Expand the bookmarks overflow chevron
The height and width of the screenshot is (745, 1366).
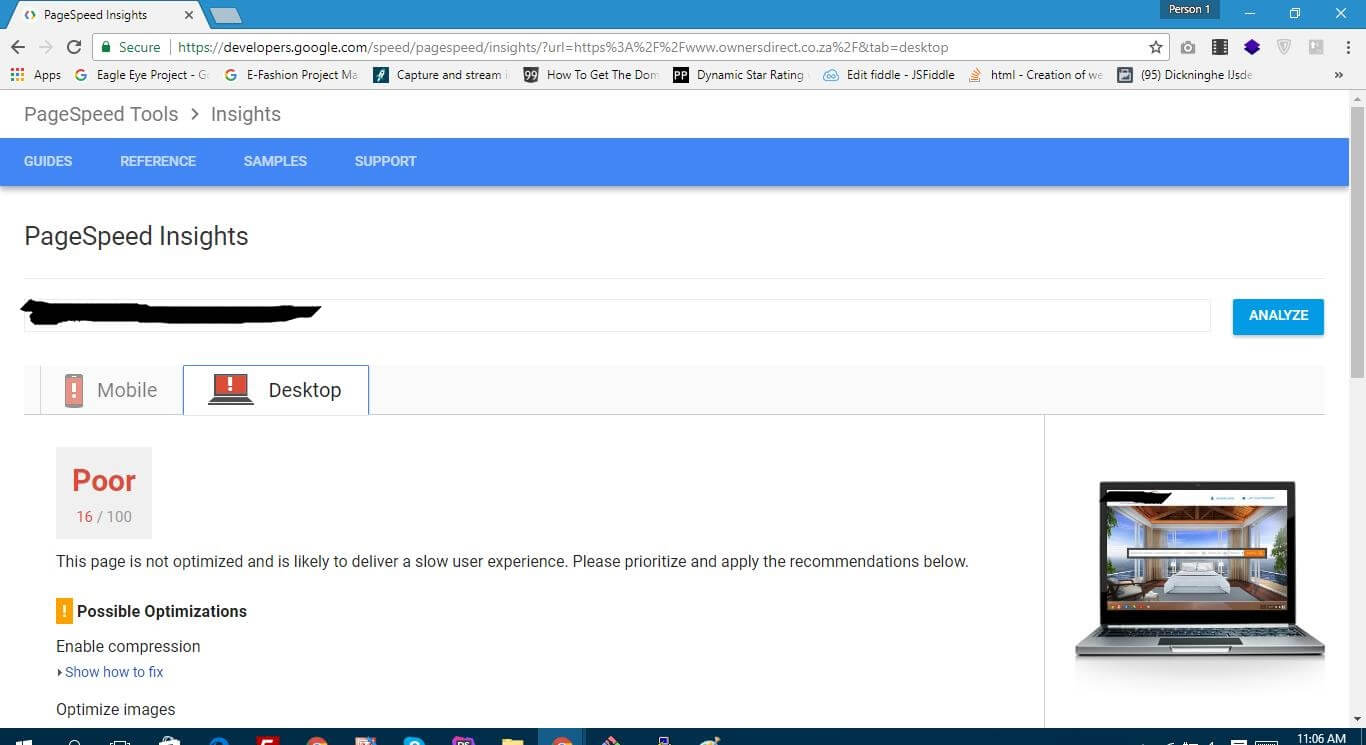click(x=1339, y=75)
